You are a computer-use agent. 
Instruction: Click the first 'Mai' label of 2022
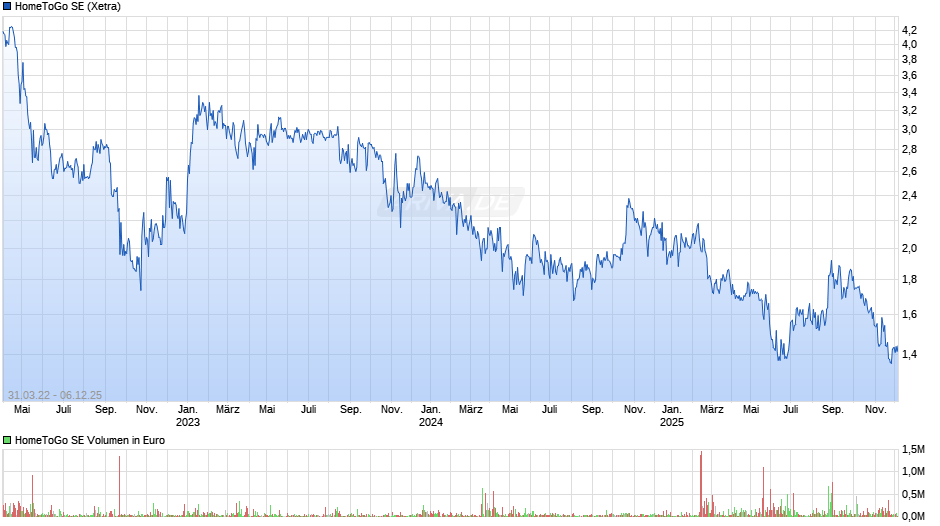coord(22,409)
